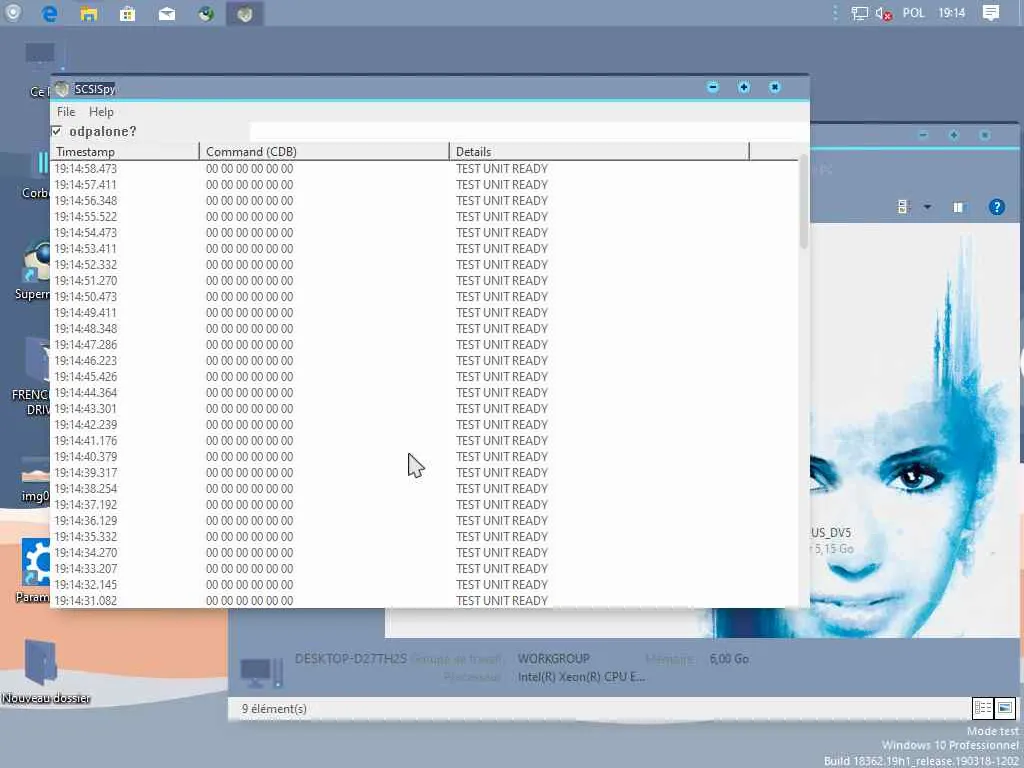Select the row with timestamp 19:14:51.270
1024x768 pixels.
(x=424, y=281)
